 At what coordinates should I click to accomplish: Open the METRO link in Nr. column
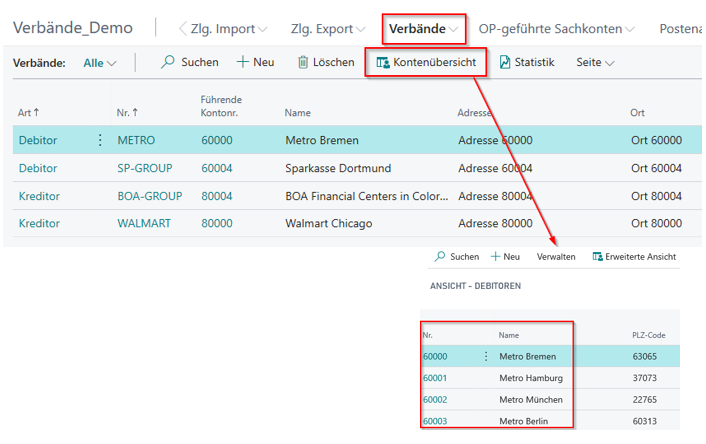click(x=136, y=140)
